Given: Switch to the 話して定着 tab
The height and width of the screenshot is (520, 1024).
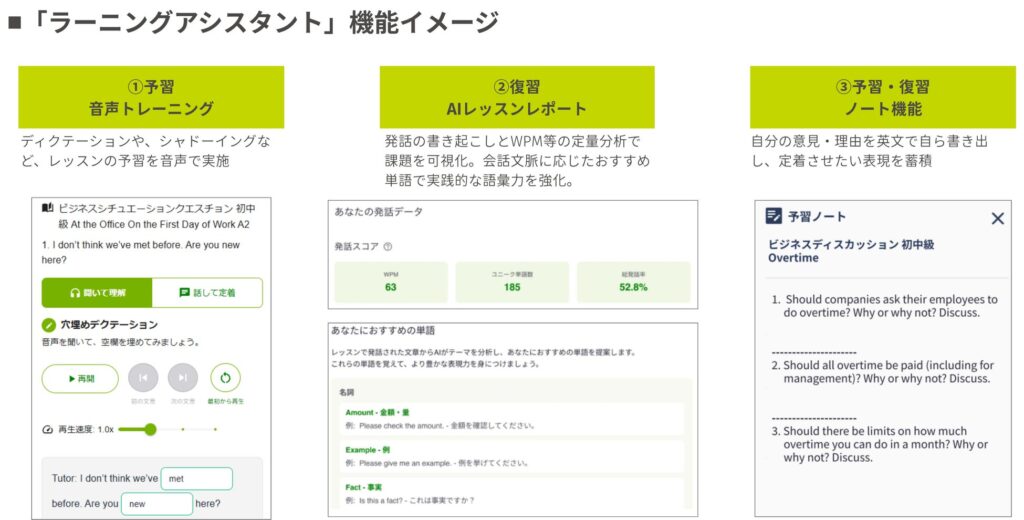Looking at the screenshot, I should (x=208, y=293).
